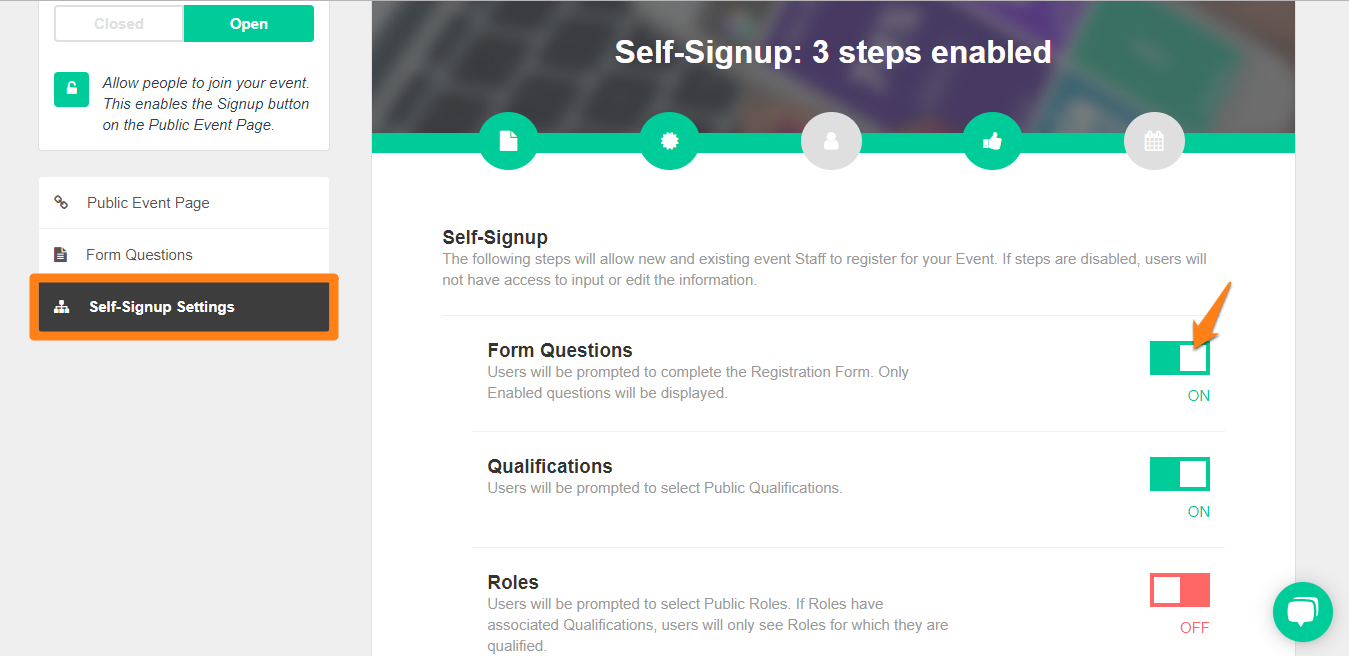Click the document step icon in progress bar

pos(508,141)
